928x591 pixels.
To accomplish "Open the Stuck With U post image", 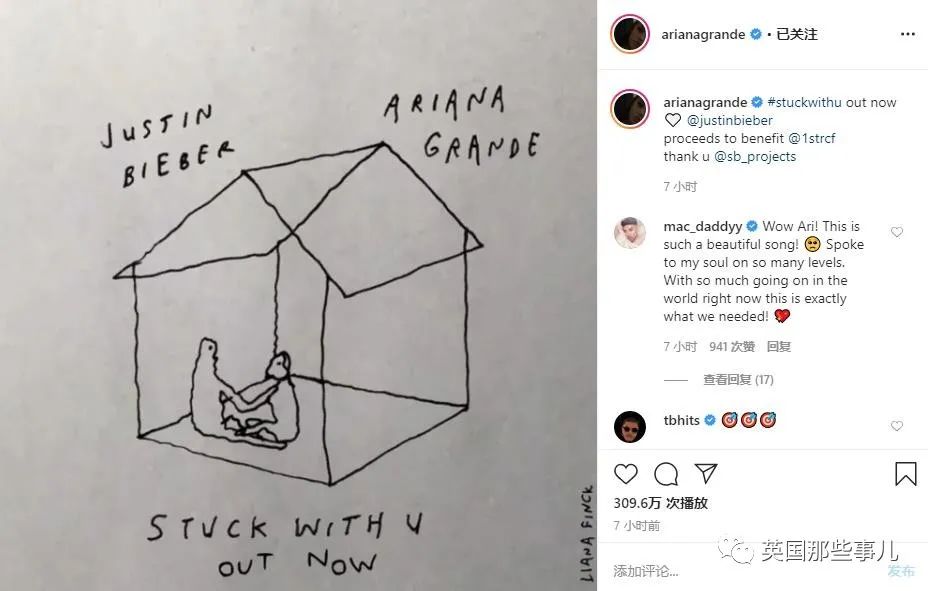I will pos(298,295).
